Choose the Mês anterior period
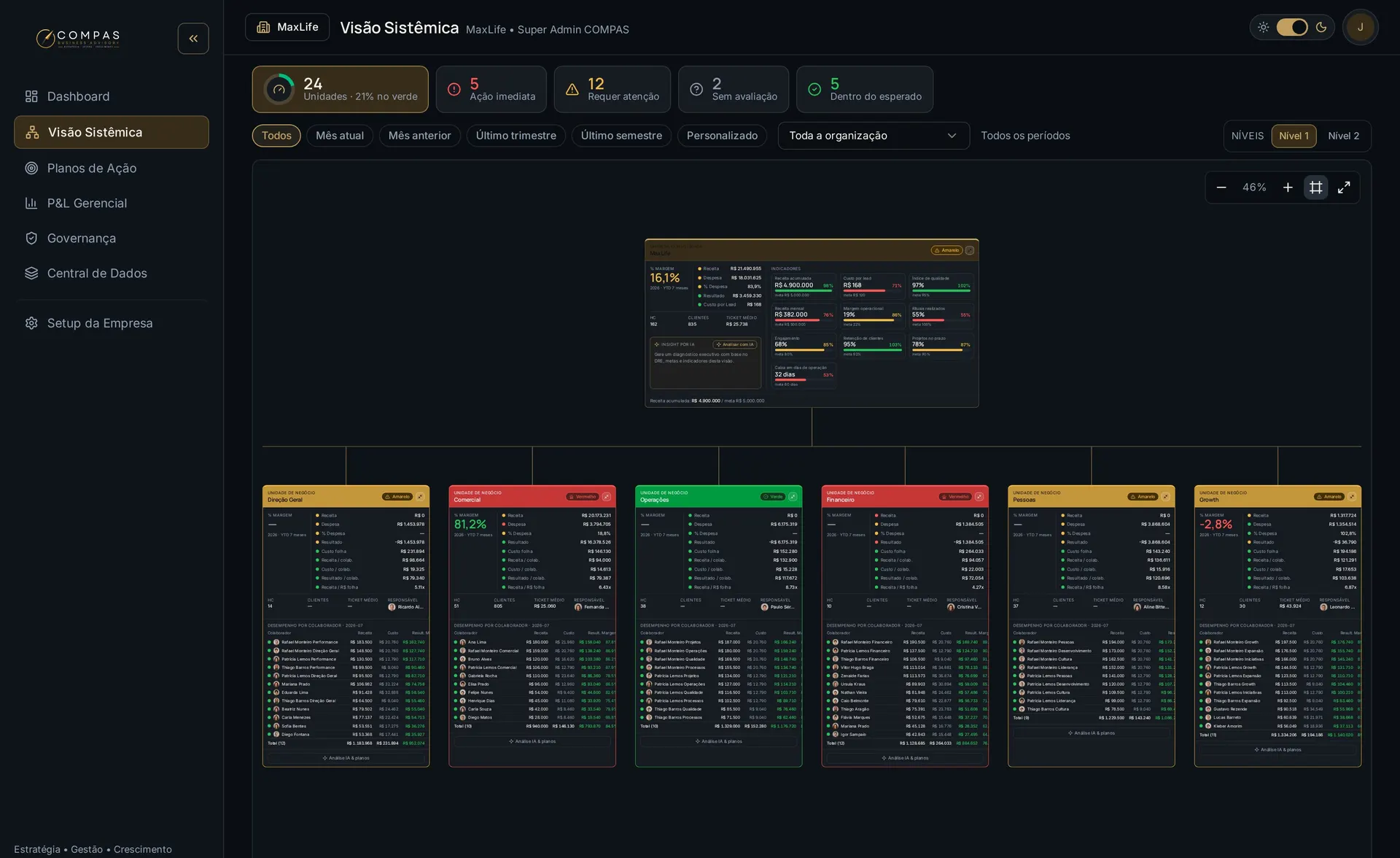The height and width of the screenshot is (858, 1400). (x=420, y=136)
